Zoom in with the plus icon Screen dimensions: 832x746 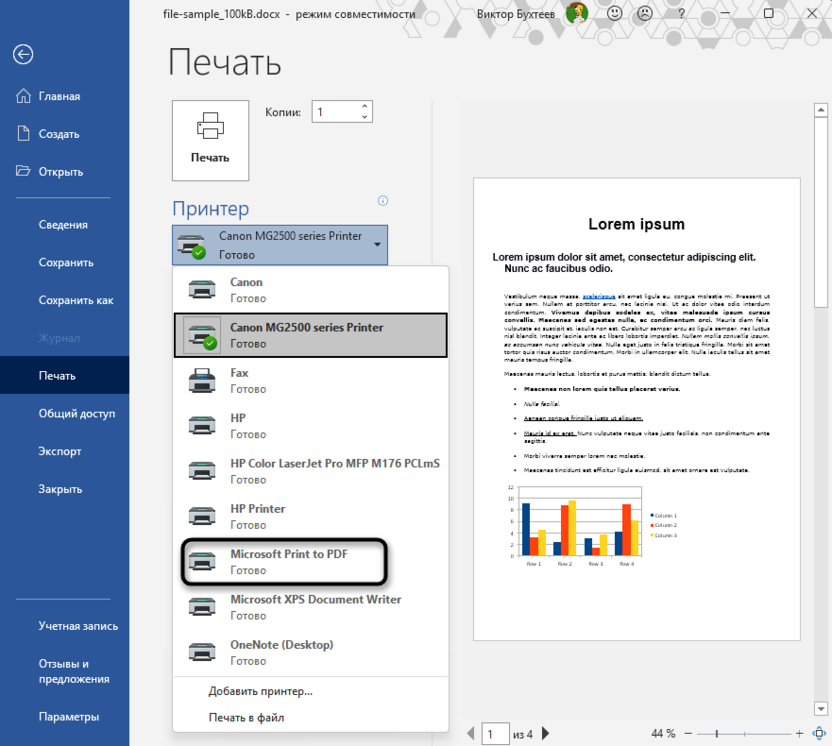click(x=800, y=733)
